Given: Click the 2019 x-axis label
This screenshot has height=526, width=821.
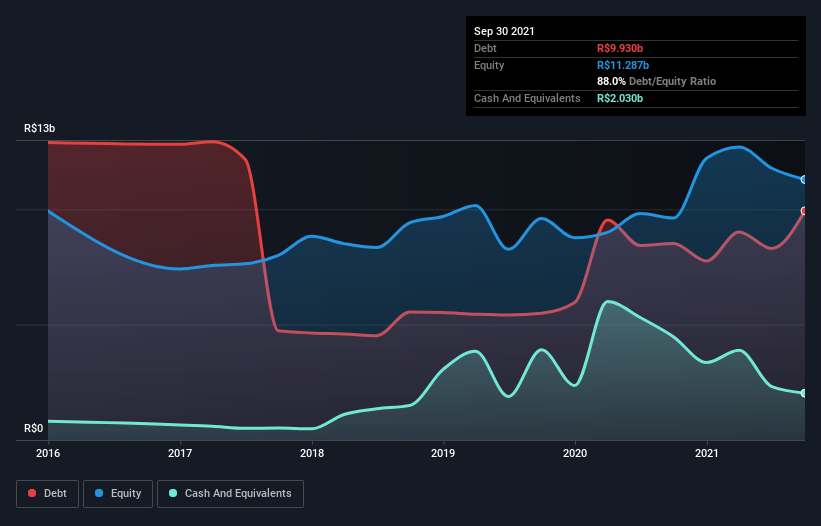Looking at the screenshot, I should tap(443, 453).
